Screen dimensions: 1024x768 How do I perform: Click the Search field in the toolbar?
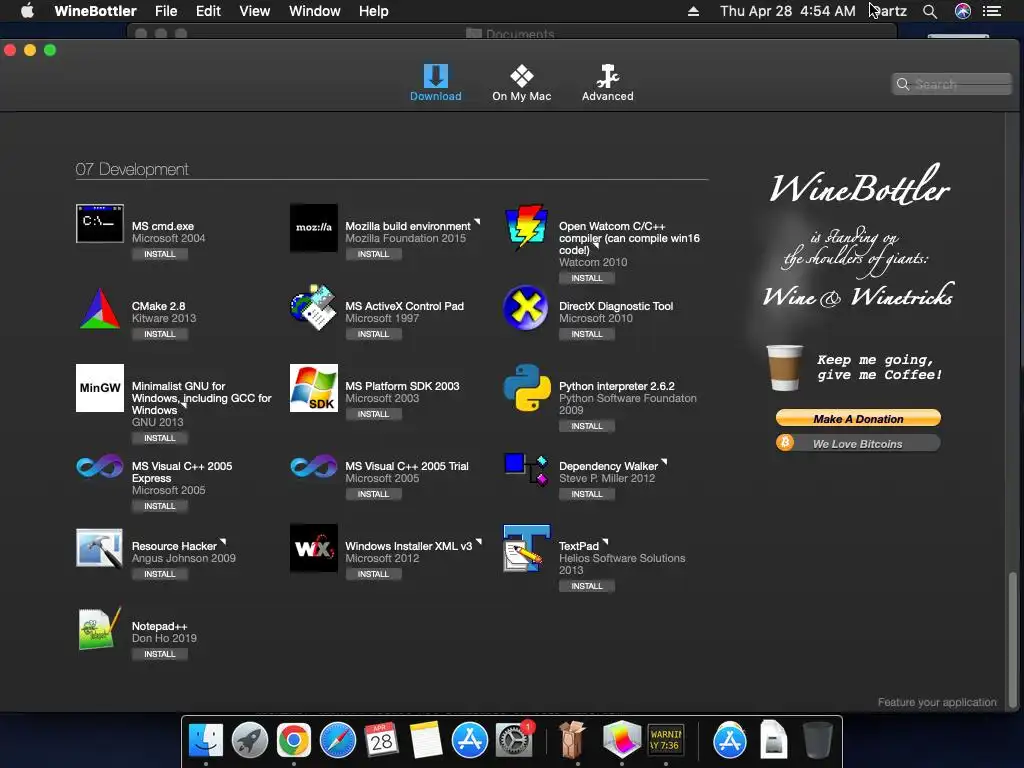tap(952, 84)
